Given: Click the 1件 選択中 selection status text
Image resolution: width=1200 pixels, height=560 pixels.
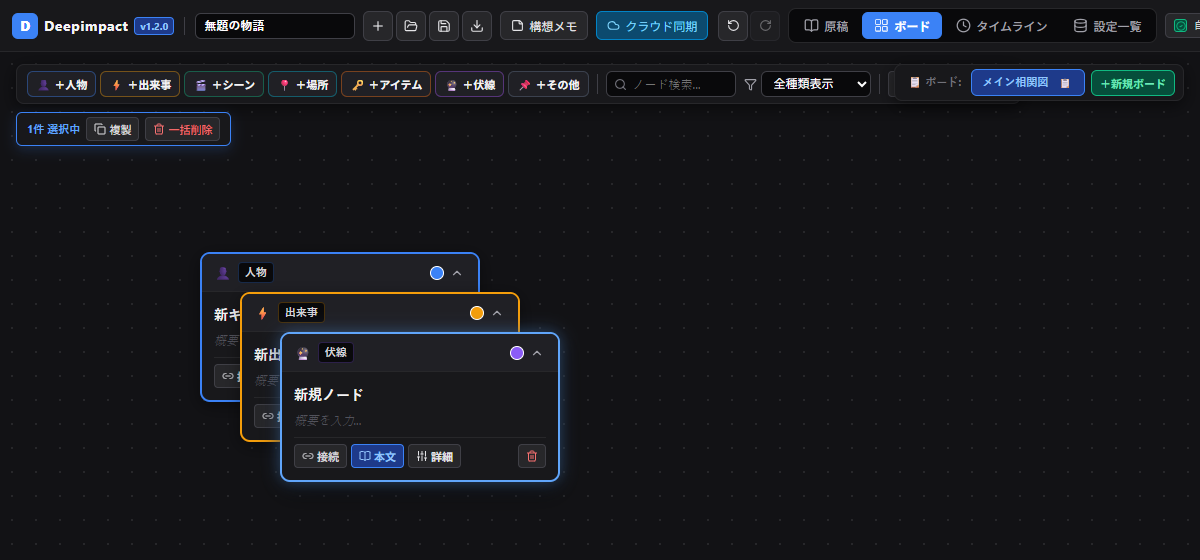Looking at the screenshot, I should coord(54,129).
